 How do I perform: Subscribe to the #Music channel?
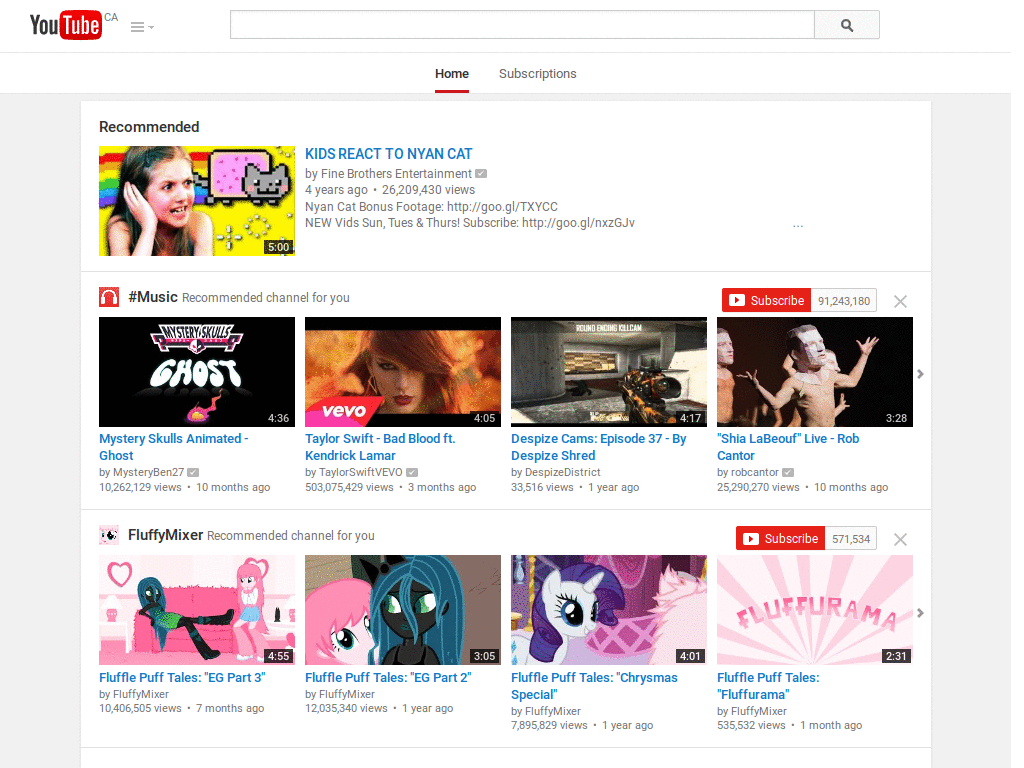766,300
